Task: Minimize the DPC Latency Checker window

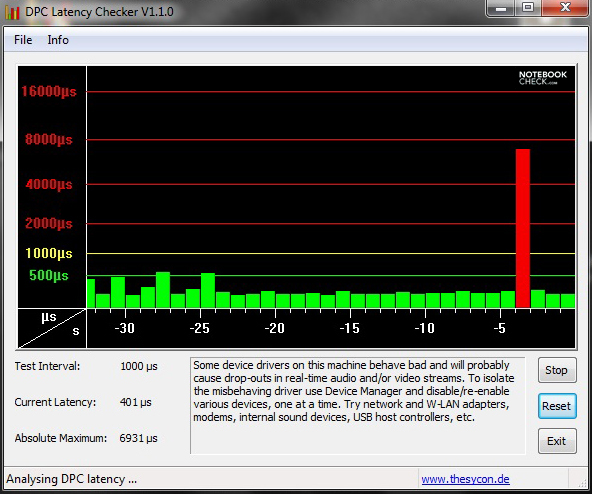Action: pyautogui.click(x=501, y=8)
